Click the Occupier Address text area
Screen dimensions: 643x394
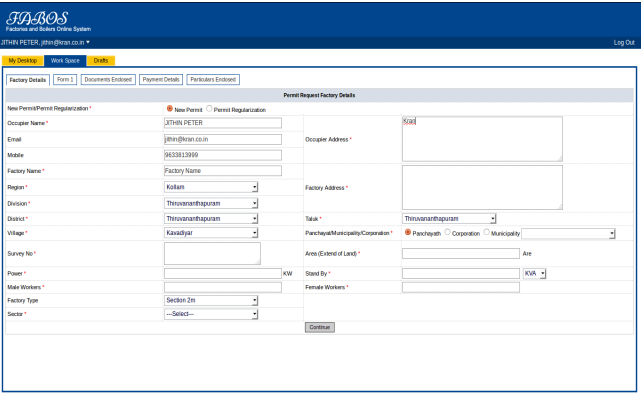point(482,139)
